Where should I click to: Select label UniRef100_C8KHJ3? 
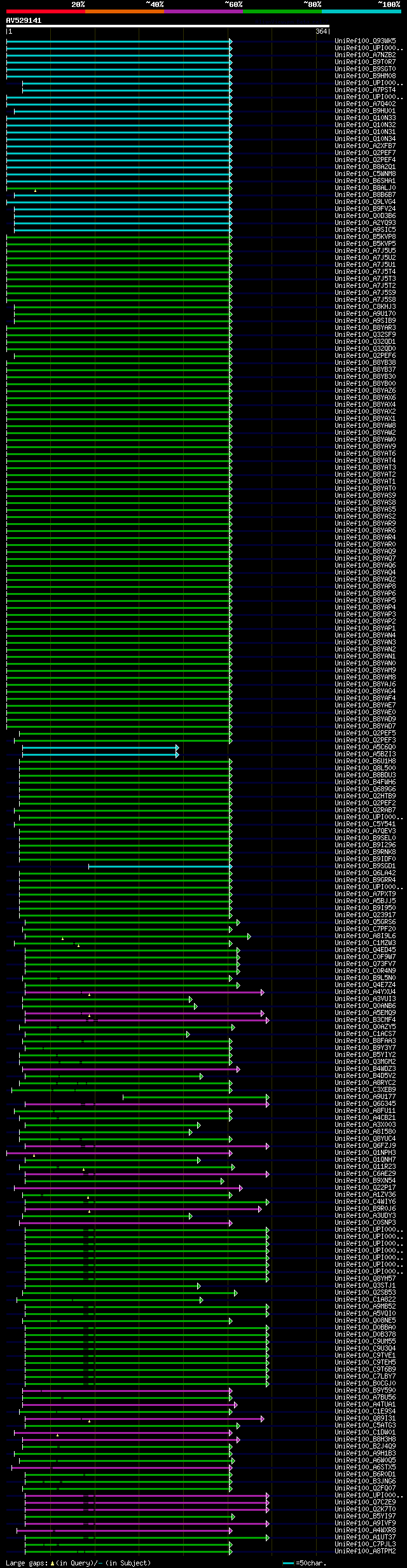[x=365, y=306]
